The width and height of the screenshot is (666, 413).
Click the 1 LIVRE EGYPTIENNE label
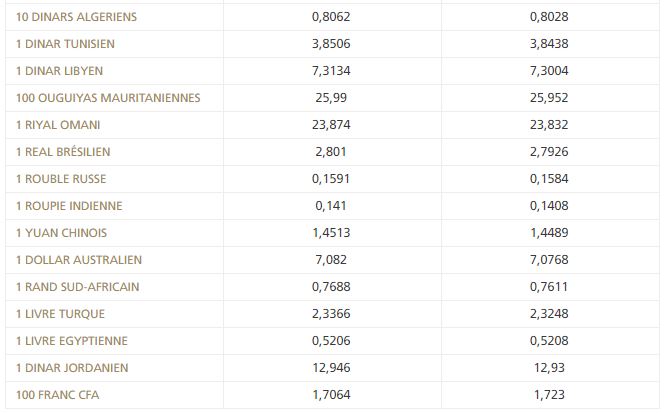pyautogui.click(x=71, y=341)
